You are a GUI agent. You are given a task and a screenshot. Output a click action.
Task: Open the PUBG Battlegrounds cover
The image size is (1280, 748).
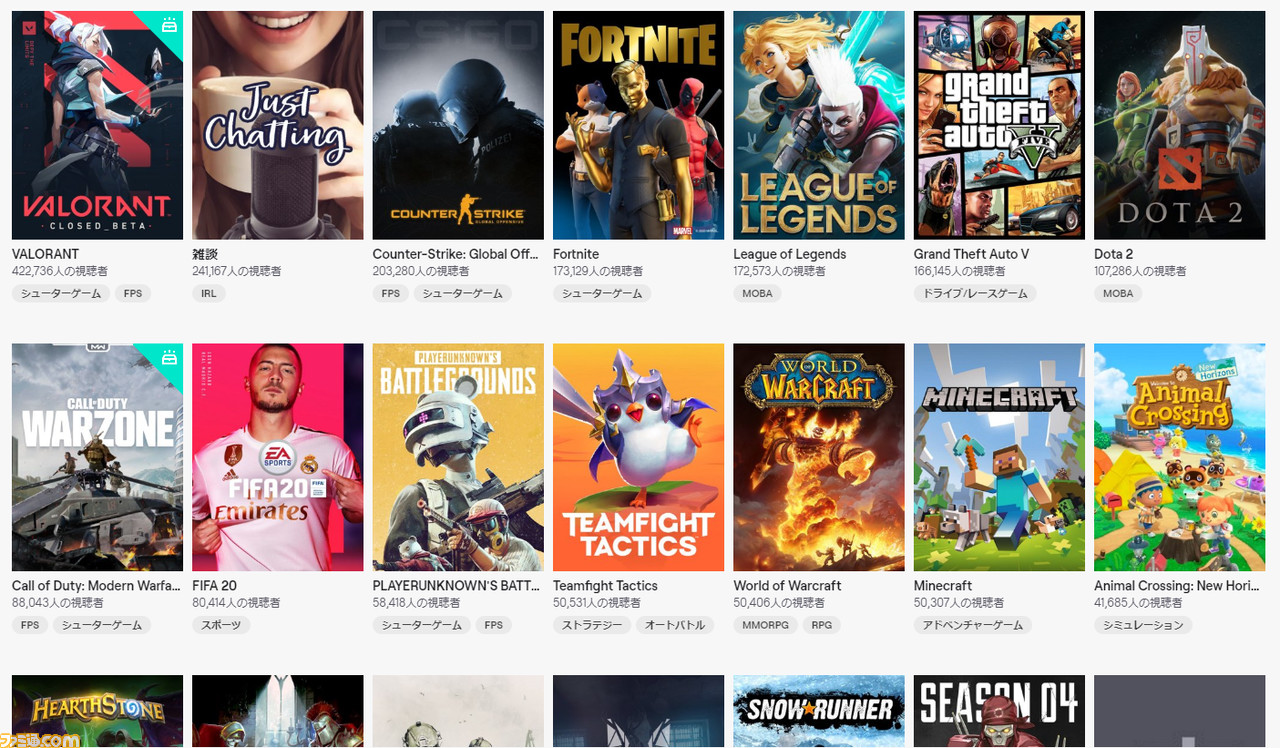(458, 458)
